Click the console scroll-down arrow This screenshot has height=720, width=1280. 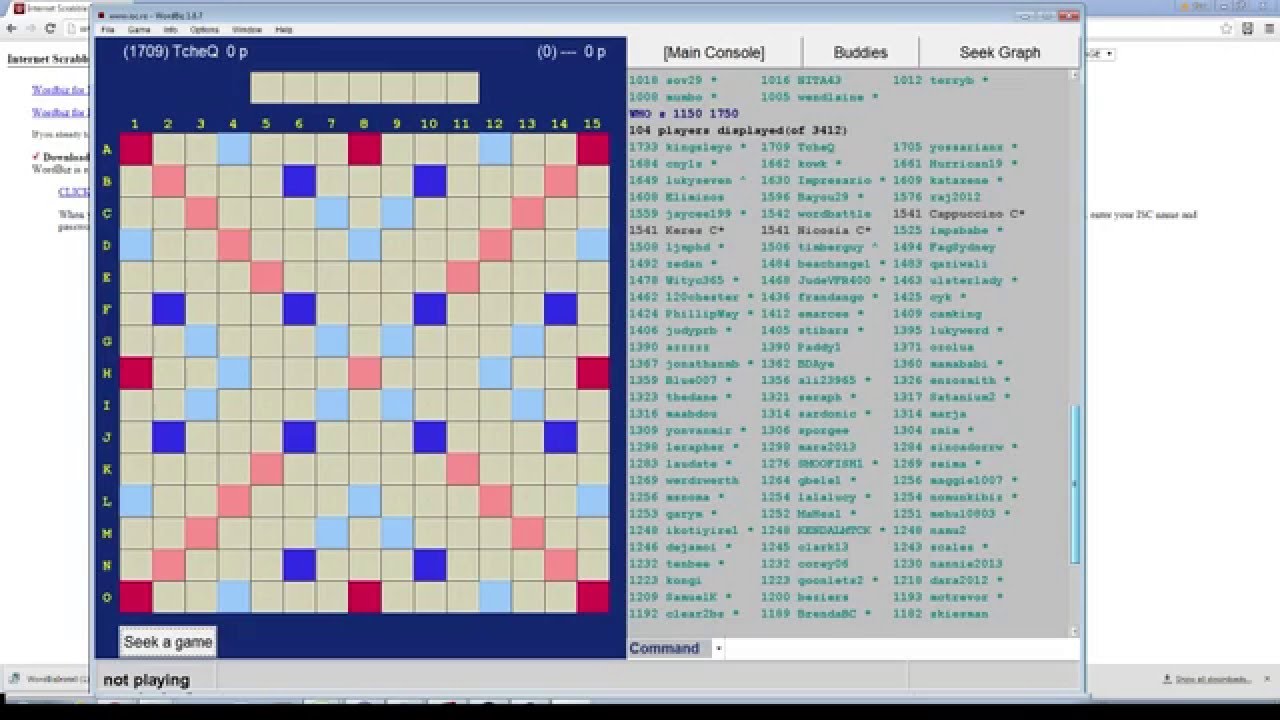point(1075,631)
